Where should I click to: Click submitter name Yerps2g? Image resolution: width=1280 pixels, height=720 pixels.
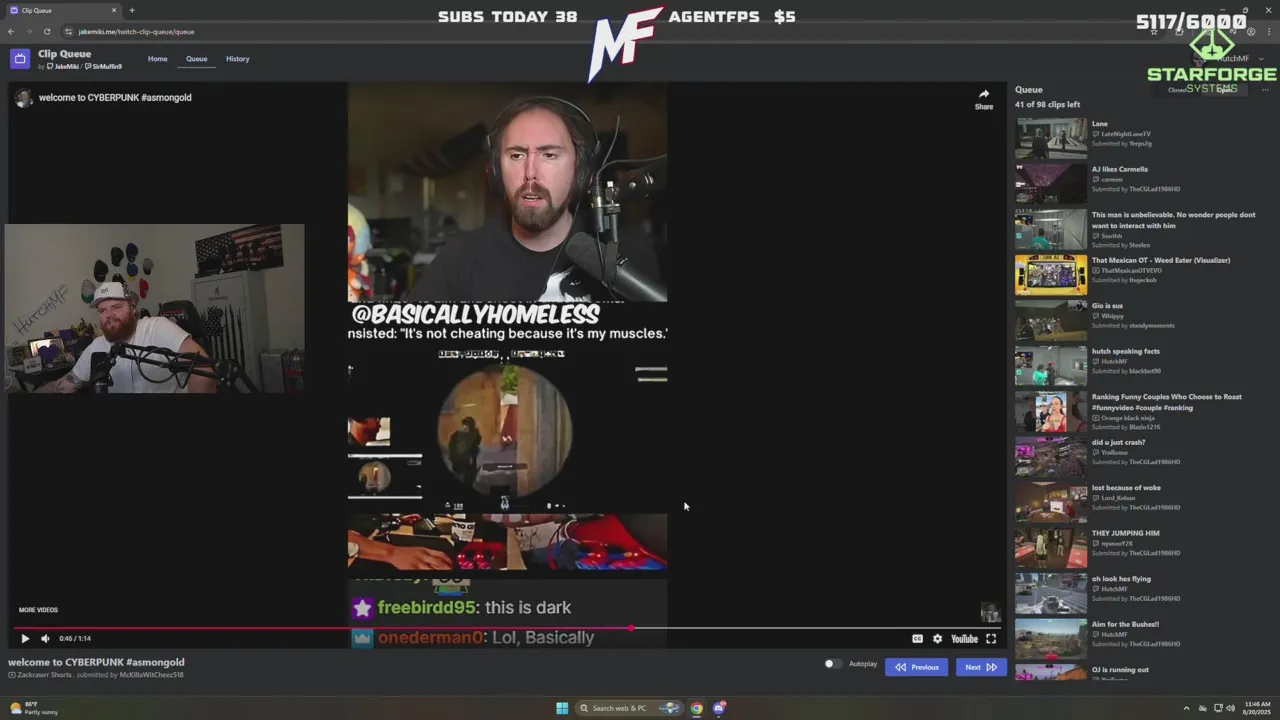click(1140, 144)
